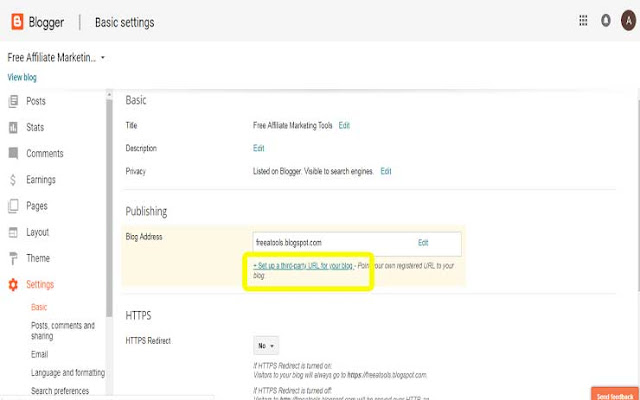This screenshot has height=400, width=640.
Task: Click the Settings gear icon
Action: tap(13, 285)
